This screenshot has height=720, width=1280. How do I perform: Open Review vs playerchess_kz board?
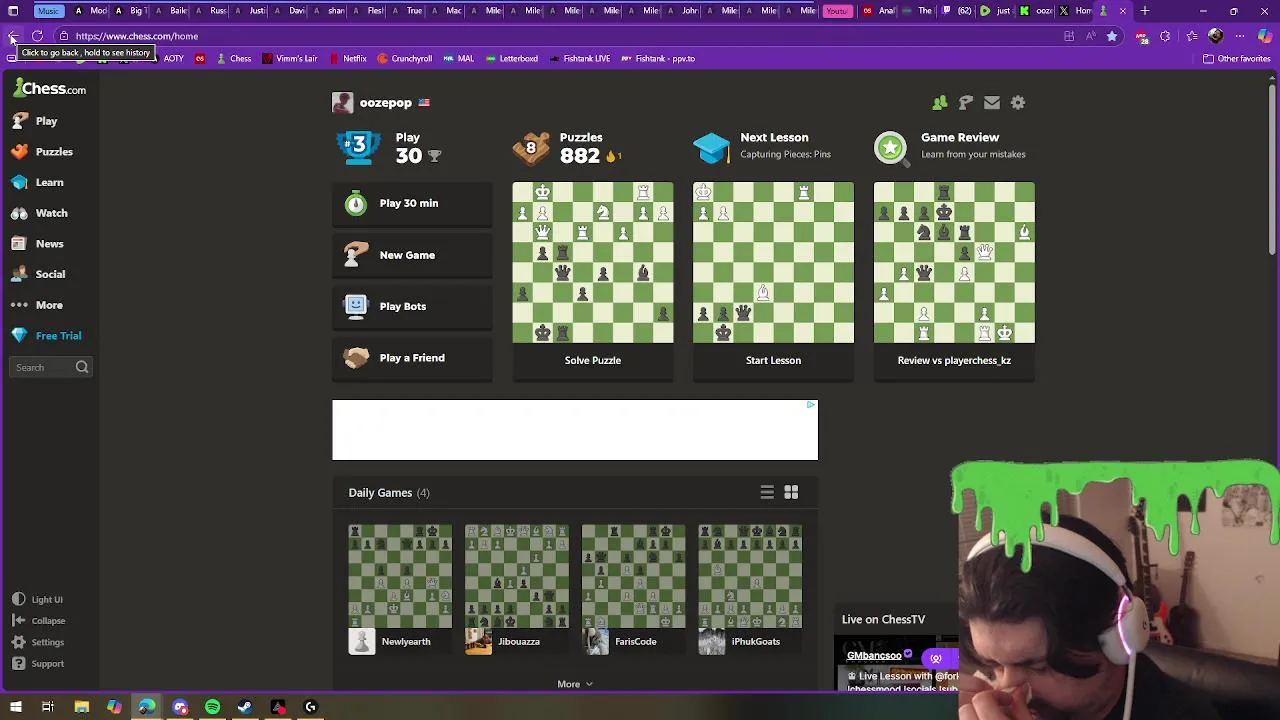(x=954, y=263)
